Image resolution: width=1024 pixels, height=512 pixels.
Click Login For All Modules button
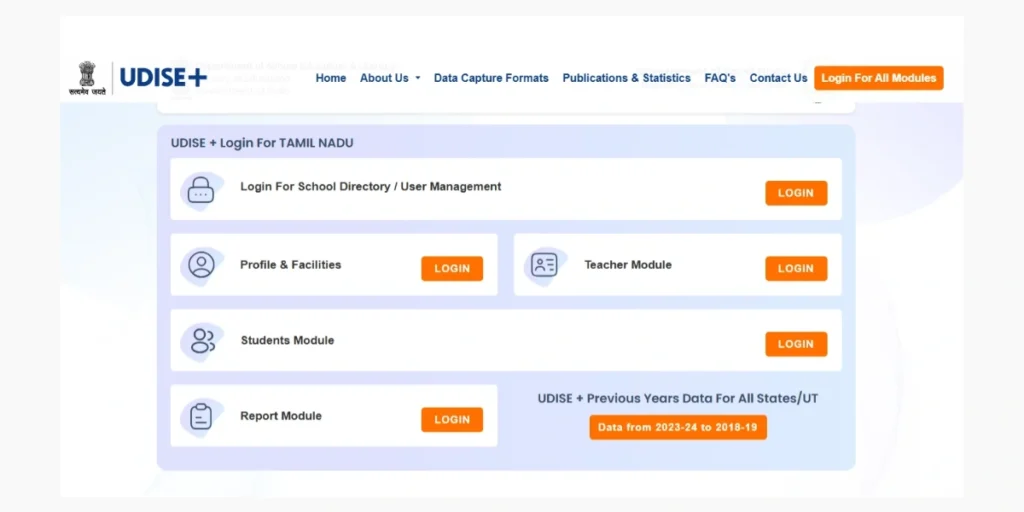(x=878, y=78)
